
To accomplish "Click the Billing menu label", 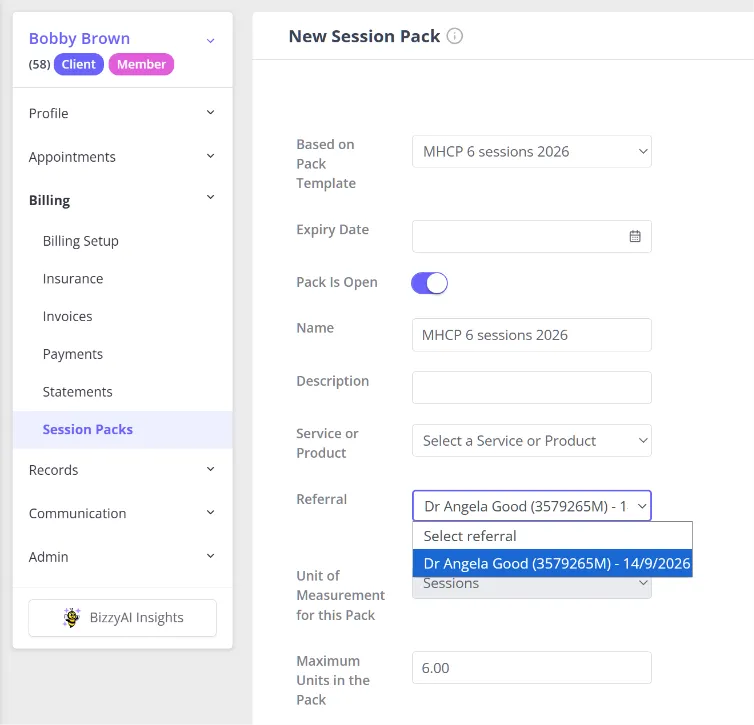I will point(50,200).
